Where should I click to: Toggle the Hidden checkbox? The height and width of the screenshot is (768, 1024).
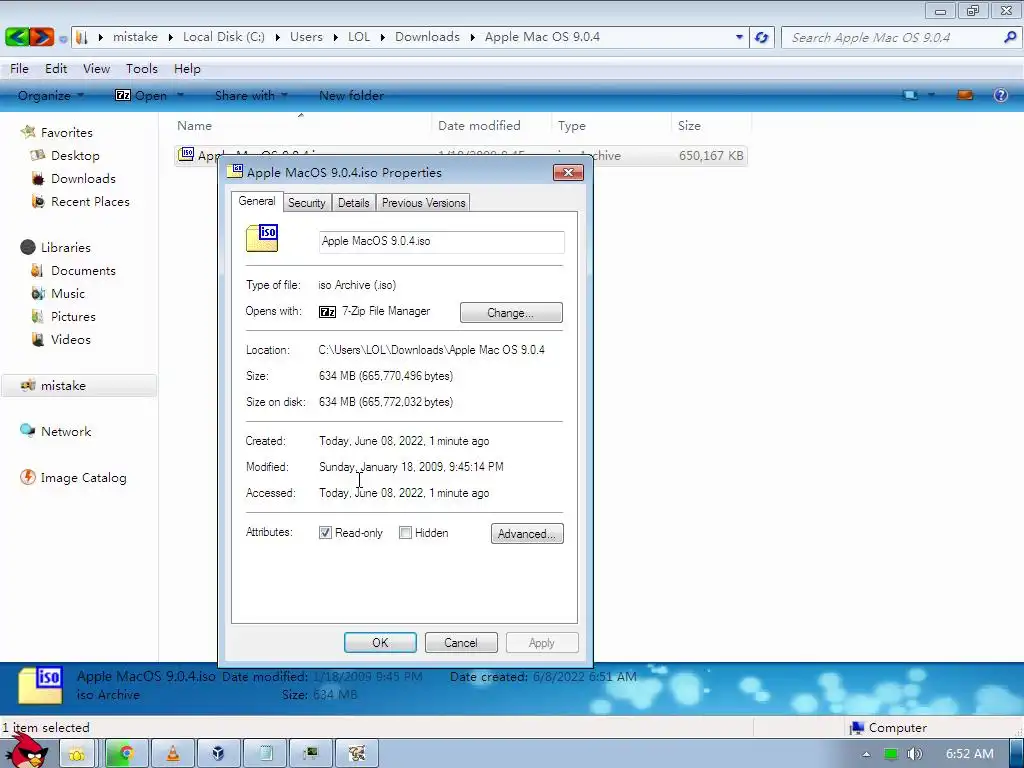(405, 533)
